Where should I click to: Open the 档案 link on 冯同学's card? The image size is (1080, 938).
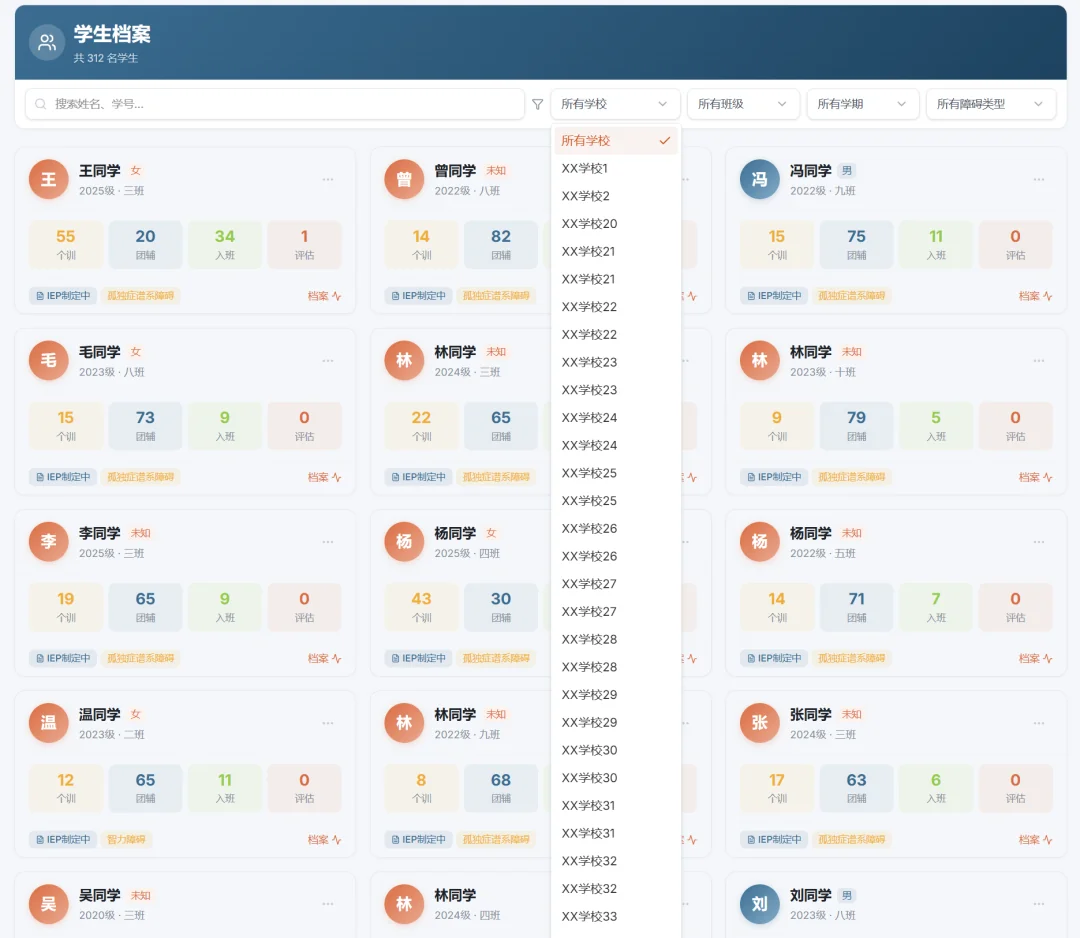[1035, 295]
